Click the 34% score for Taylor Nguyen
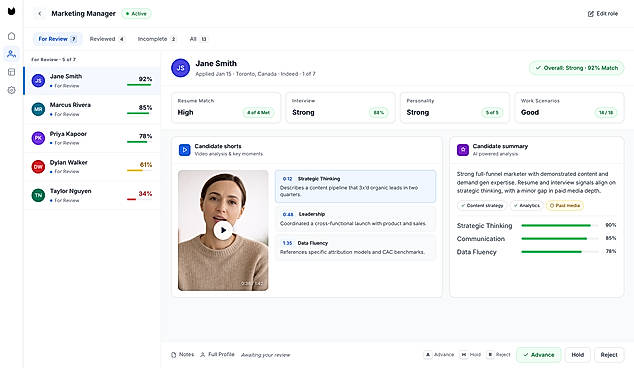634x368 pixels. pos(145,194)
